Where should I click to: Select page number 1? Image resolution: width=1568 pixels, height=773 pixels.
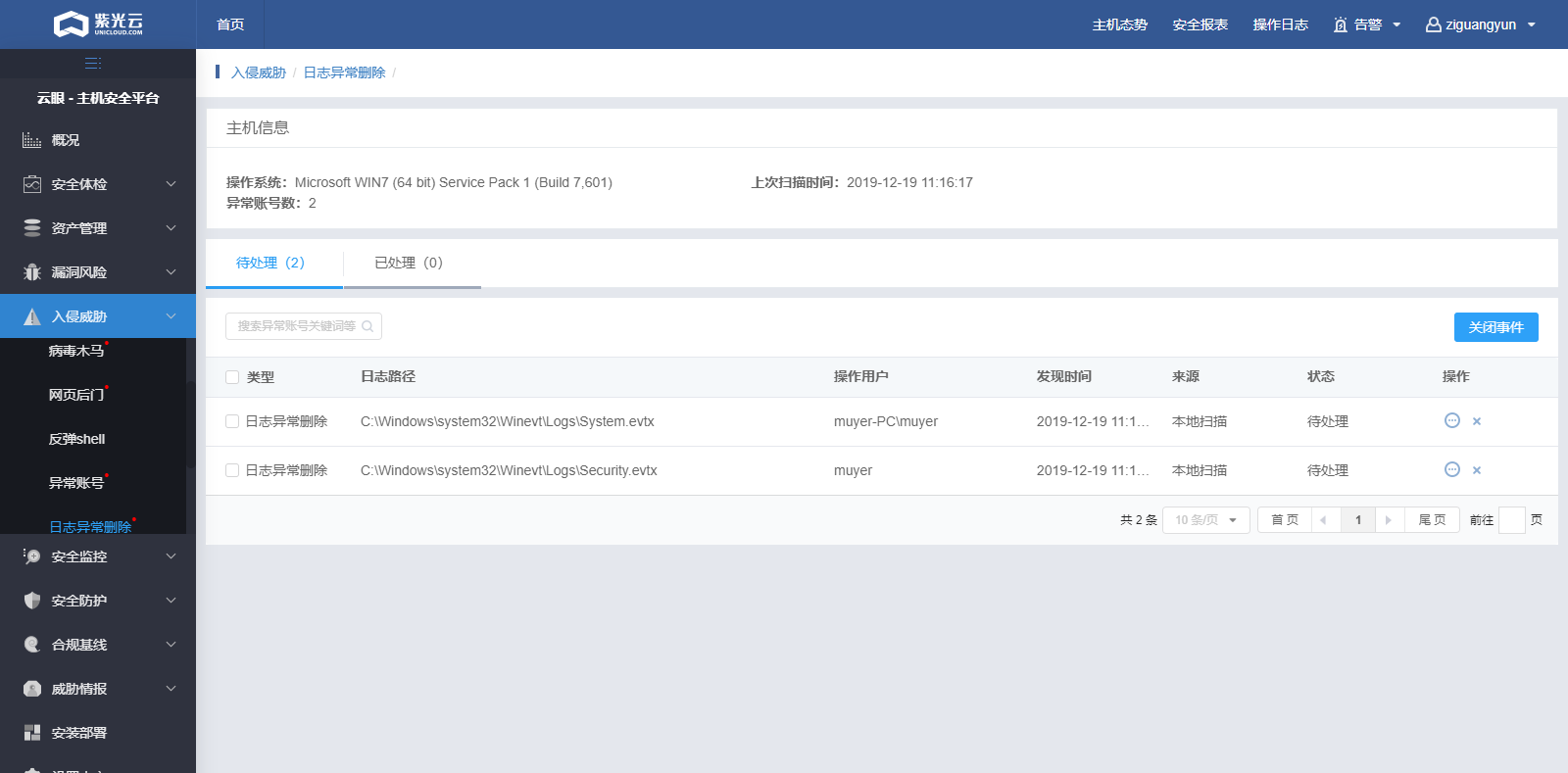pos(1358,520)
